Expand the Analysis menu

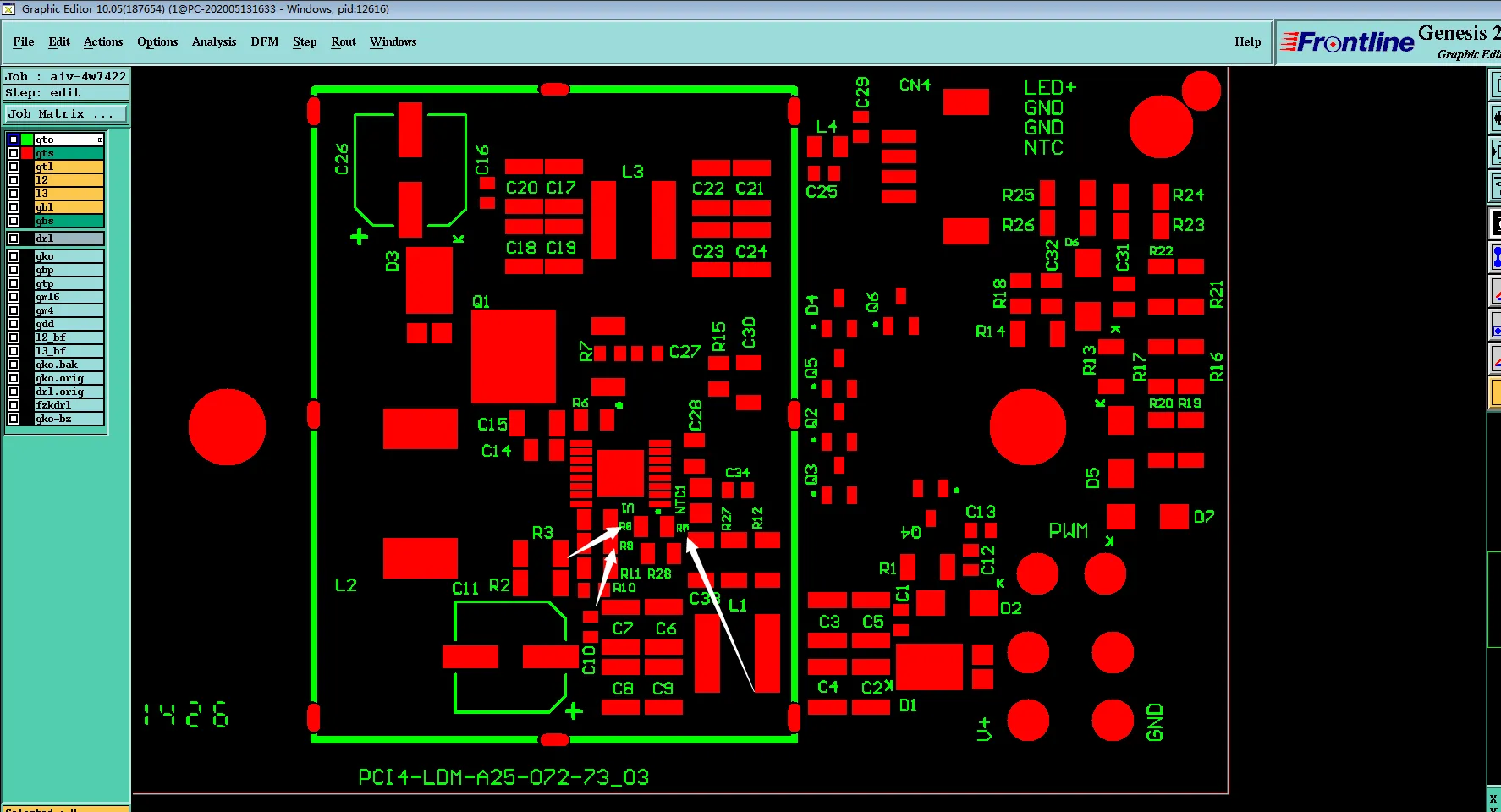(x=214, y=41)
